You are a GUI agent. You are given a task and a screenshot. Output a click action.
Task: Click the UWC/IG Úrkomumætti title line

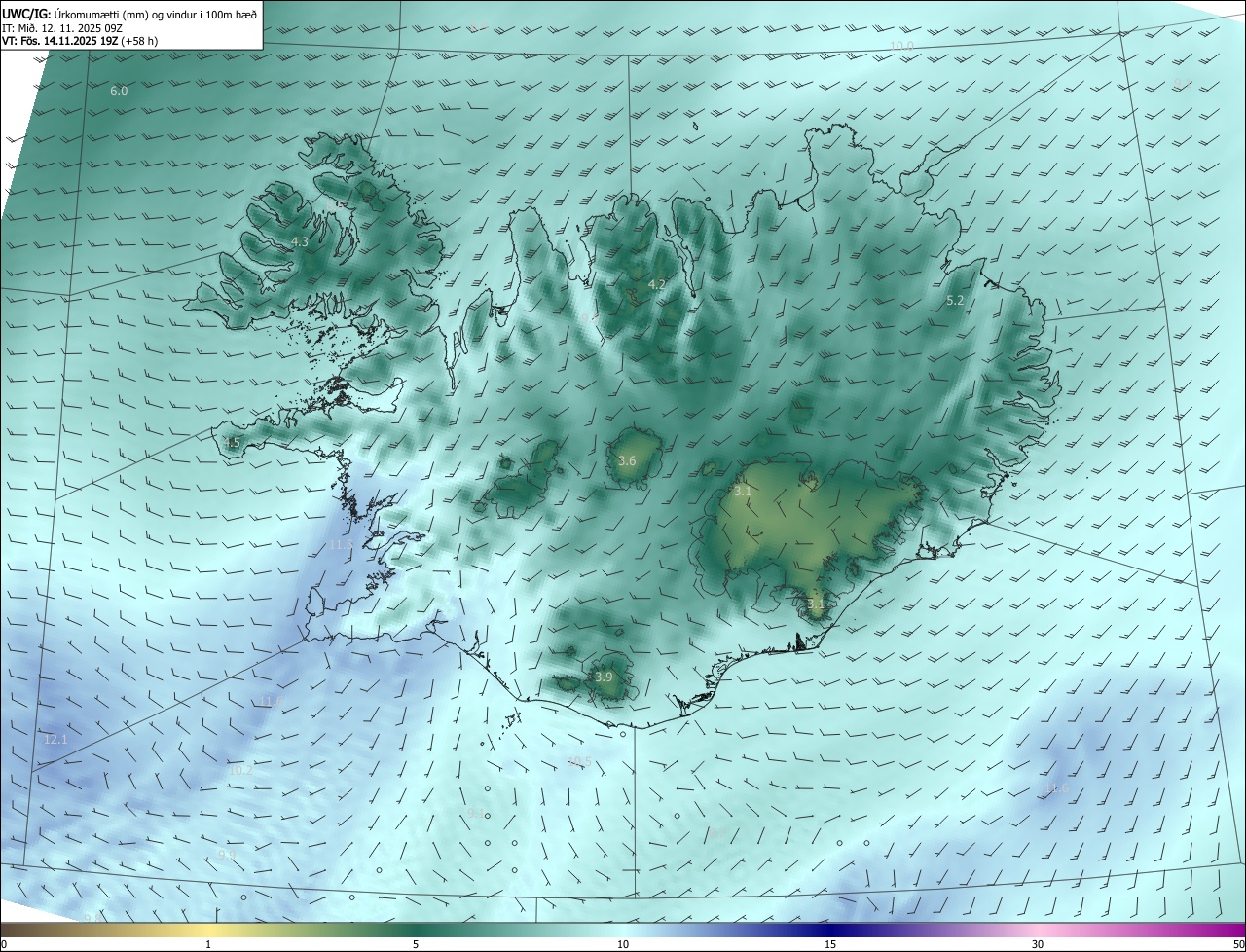129,14
